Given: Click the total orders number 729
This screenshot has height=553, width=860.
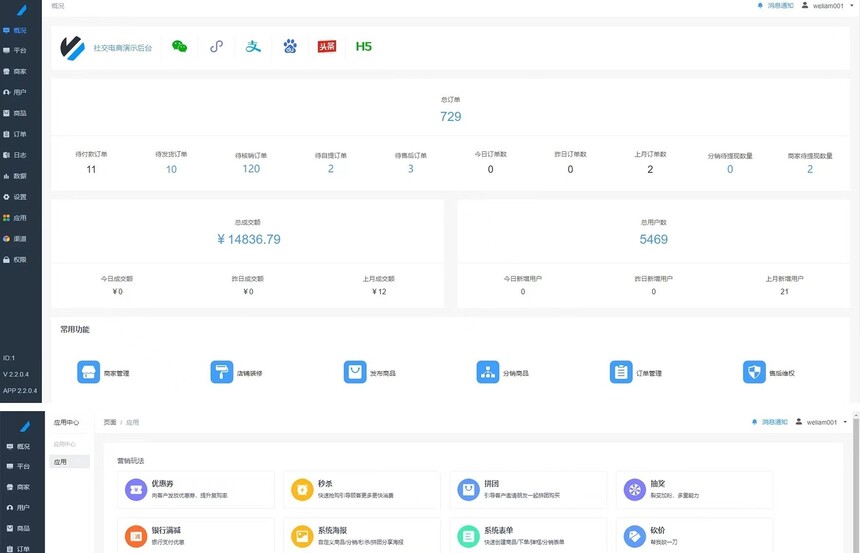Looking at the screenshot, I should pyautogui.click(x=451, y=117).
